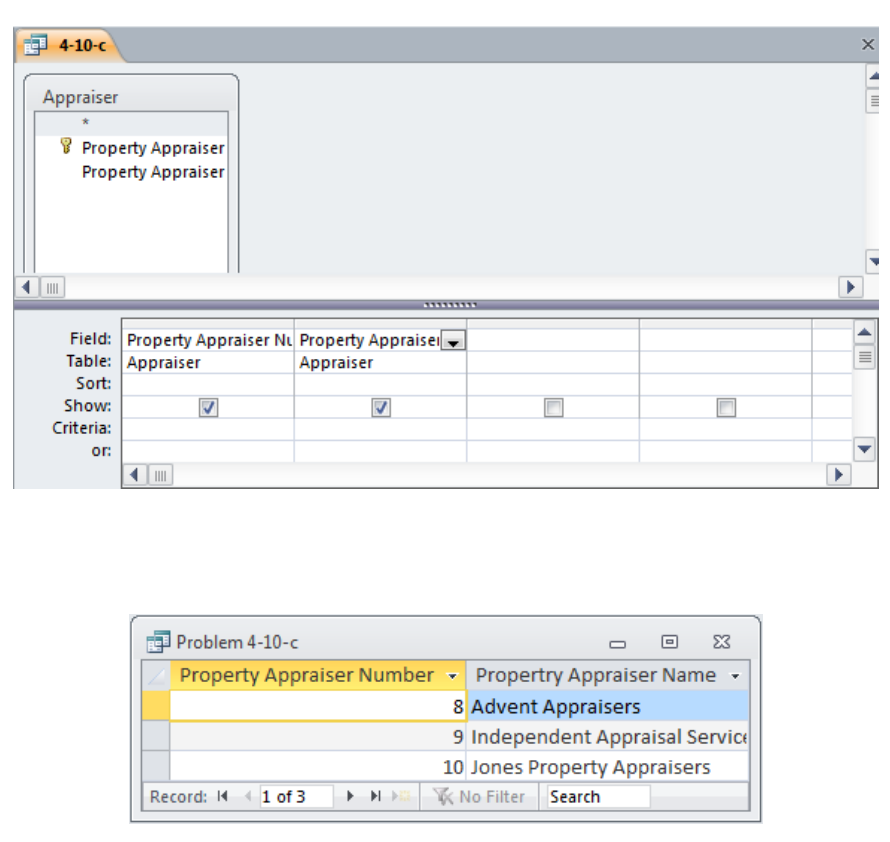
Task: Go to first record in navigation bar
Action: 222,797
